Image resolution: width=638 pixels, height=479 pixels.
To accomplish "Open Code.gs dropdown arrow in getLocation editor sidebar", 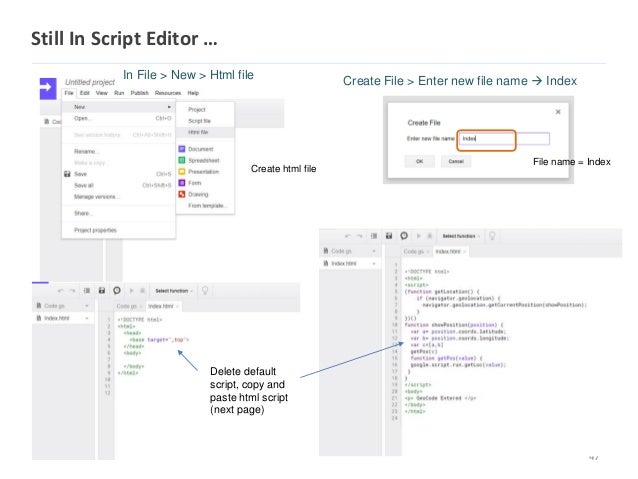I will click(x=374, y=251).
